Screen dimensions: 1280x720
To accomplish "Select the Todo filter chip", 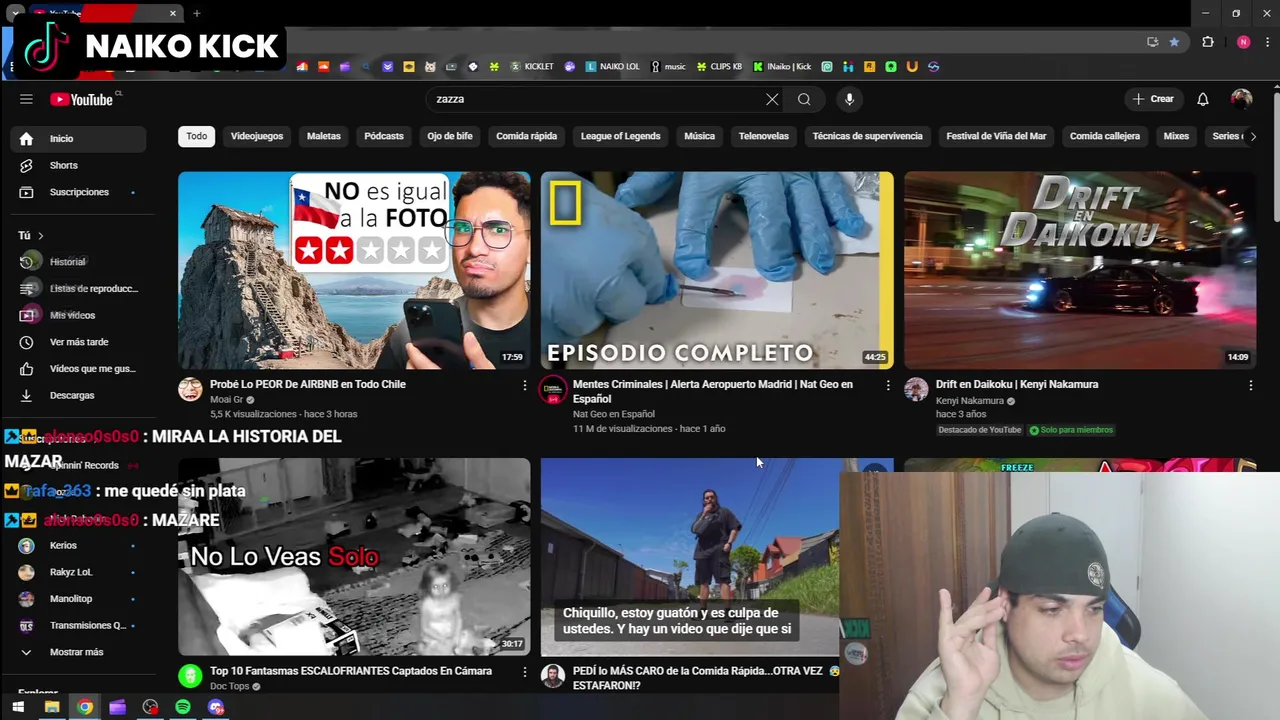I will click(197, 136).
